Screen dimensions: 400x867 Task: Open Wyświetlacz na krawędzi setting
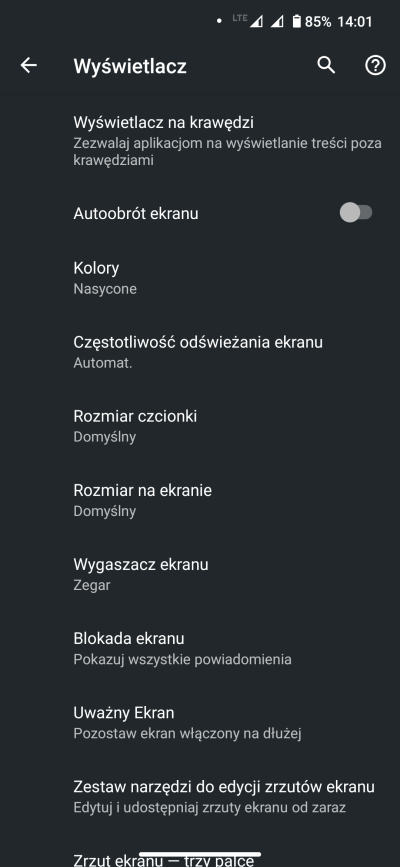[x=200, y=140]
